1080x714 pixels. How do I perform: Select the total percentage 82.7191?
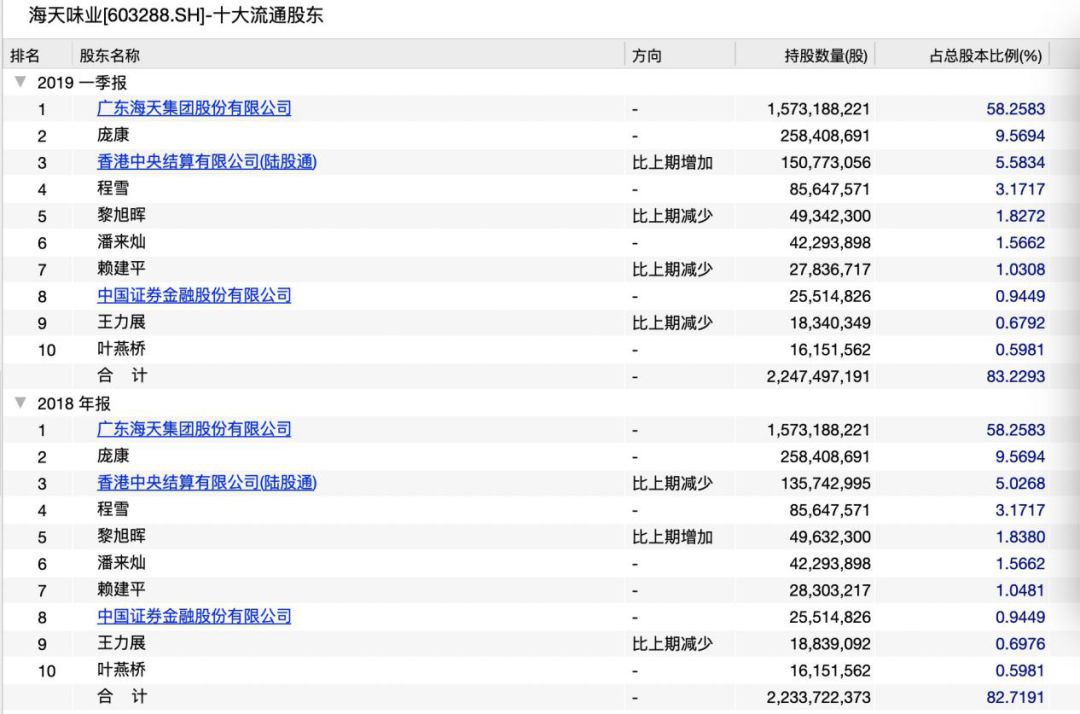[1016, 697]
